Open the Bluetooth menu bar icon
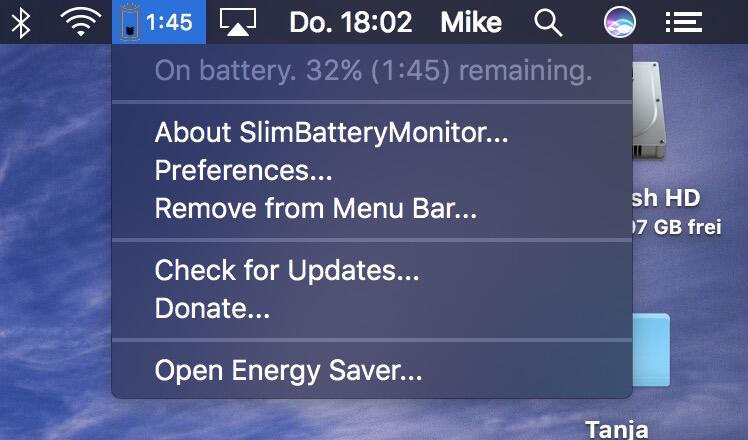 pyautogui.click(x=21, y=22)
